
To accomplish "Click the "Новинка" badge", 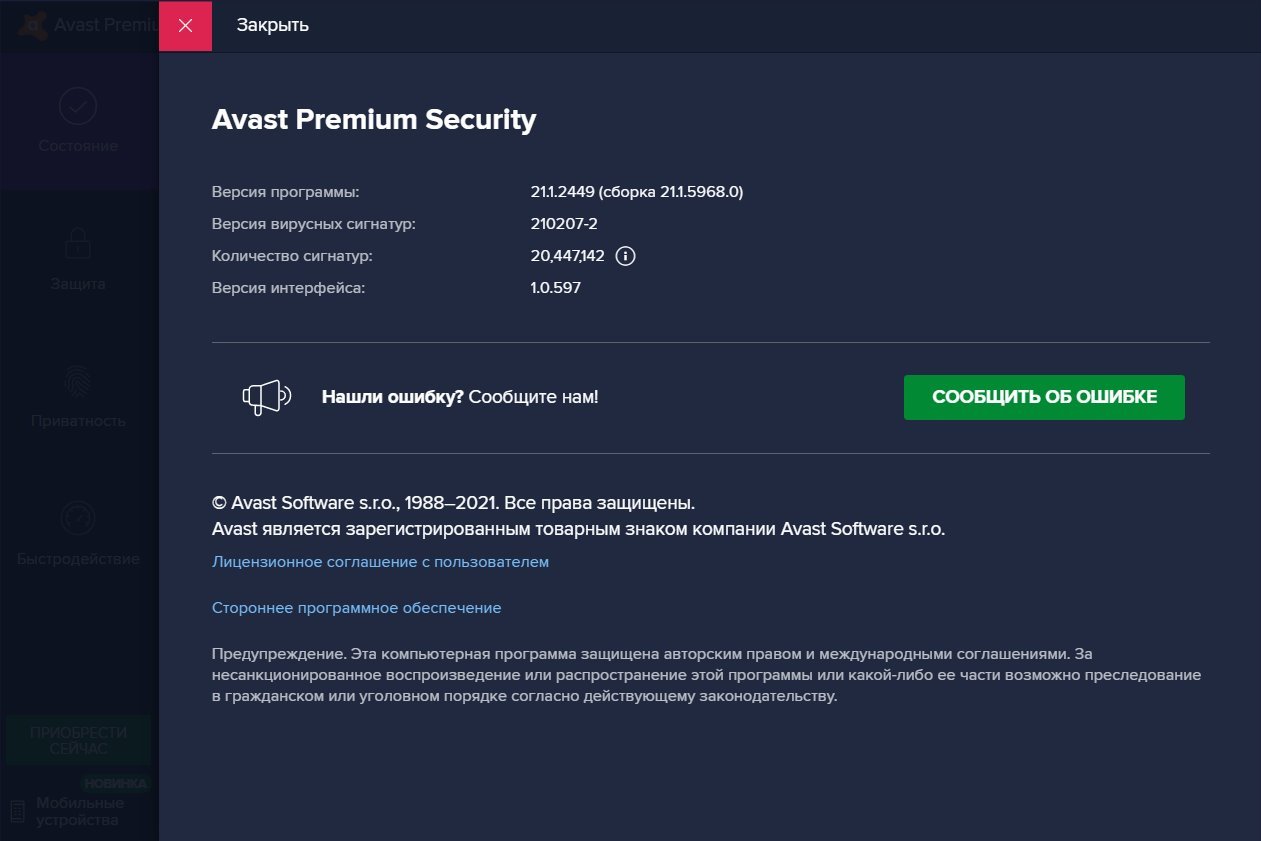I will pos(115,784).
